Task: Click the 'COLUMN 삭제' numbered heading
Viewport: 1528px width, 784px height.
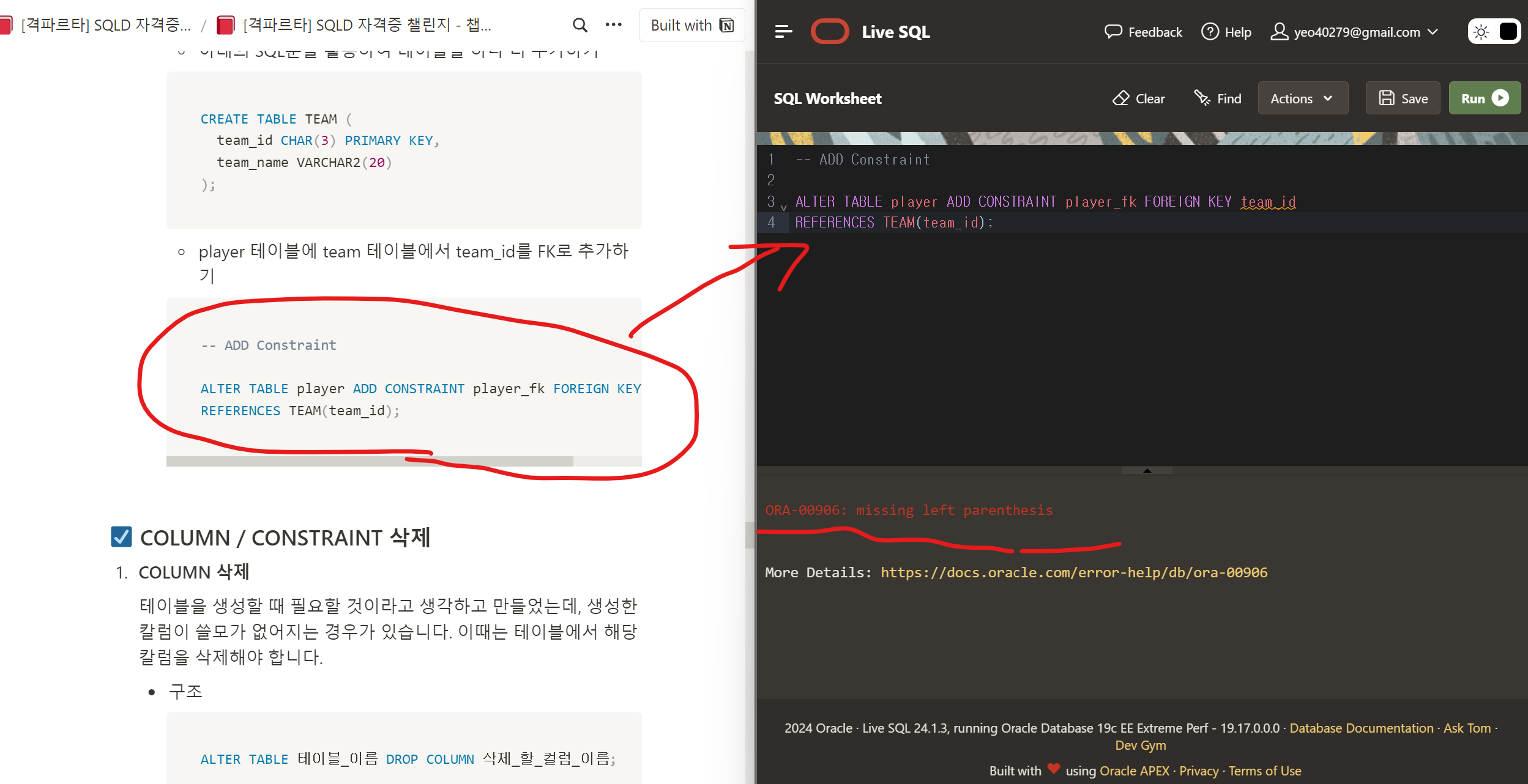Action: click(193, 572)
